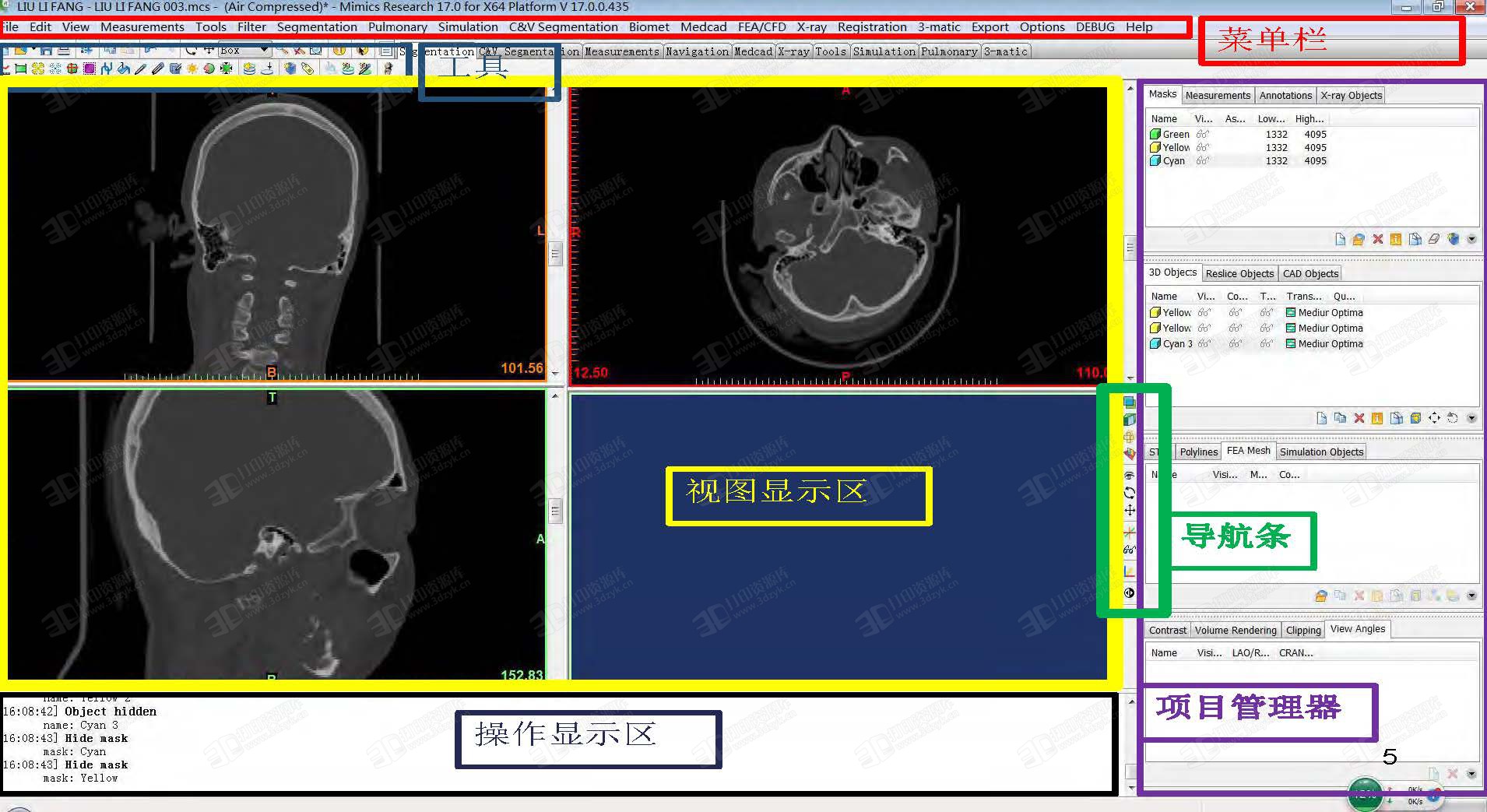Open the Measurements menu
The image size is (1487, 812).
[142, 26]
